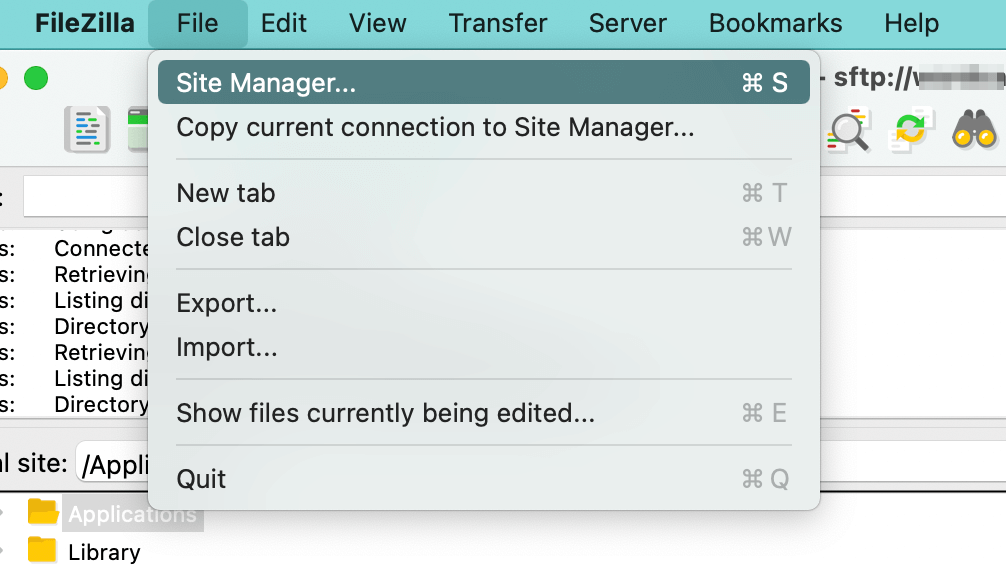The image size is (1006, 572).
Task: Click the Library folder icon
Action: (x=43, y=551)
